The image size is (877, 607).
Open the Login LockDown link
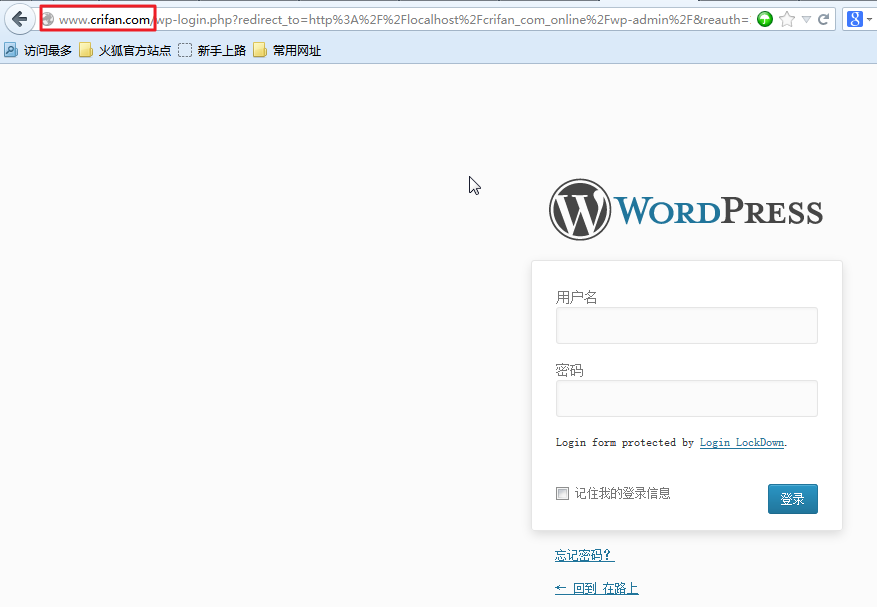click(x=742, y=443)
